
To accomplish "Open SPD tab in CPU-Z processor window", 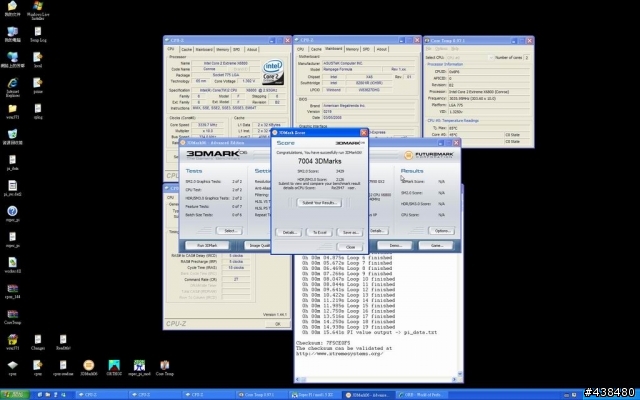I will coord(237,49).
